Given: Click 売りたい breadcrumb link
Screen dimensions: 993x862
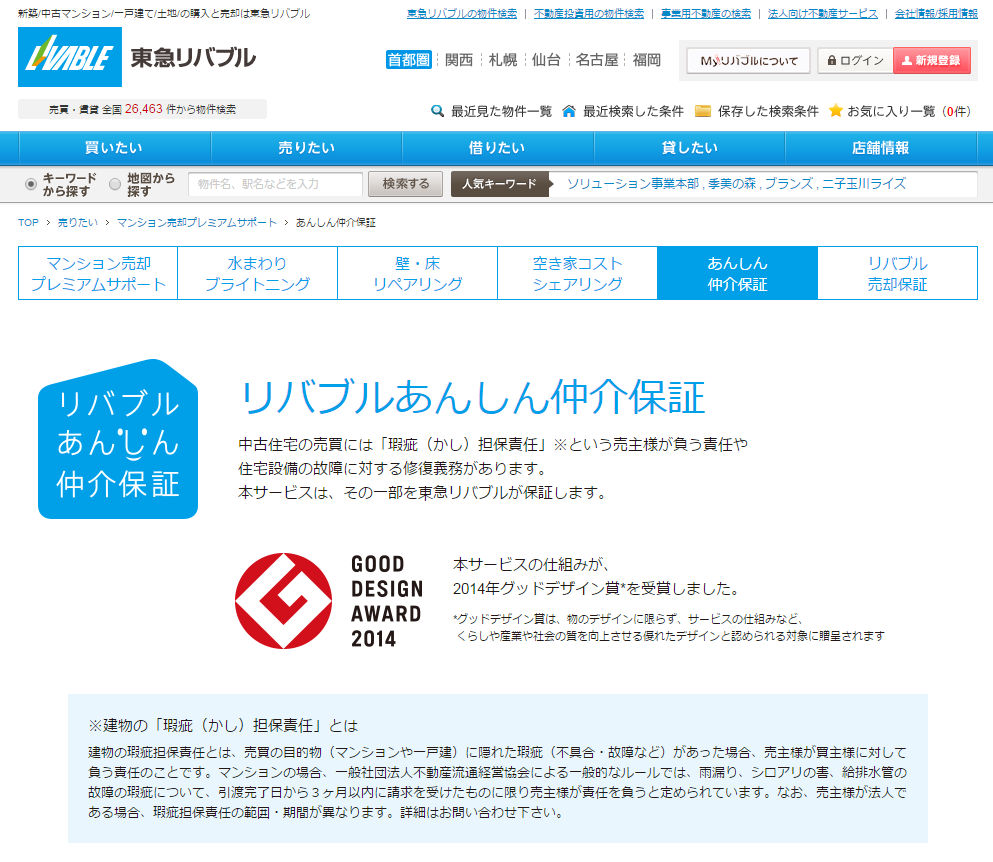Looking at the screenshot, I should coord(78,222).
